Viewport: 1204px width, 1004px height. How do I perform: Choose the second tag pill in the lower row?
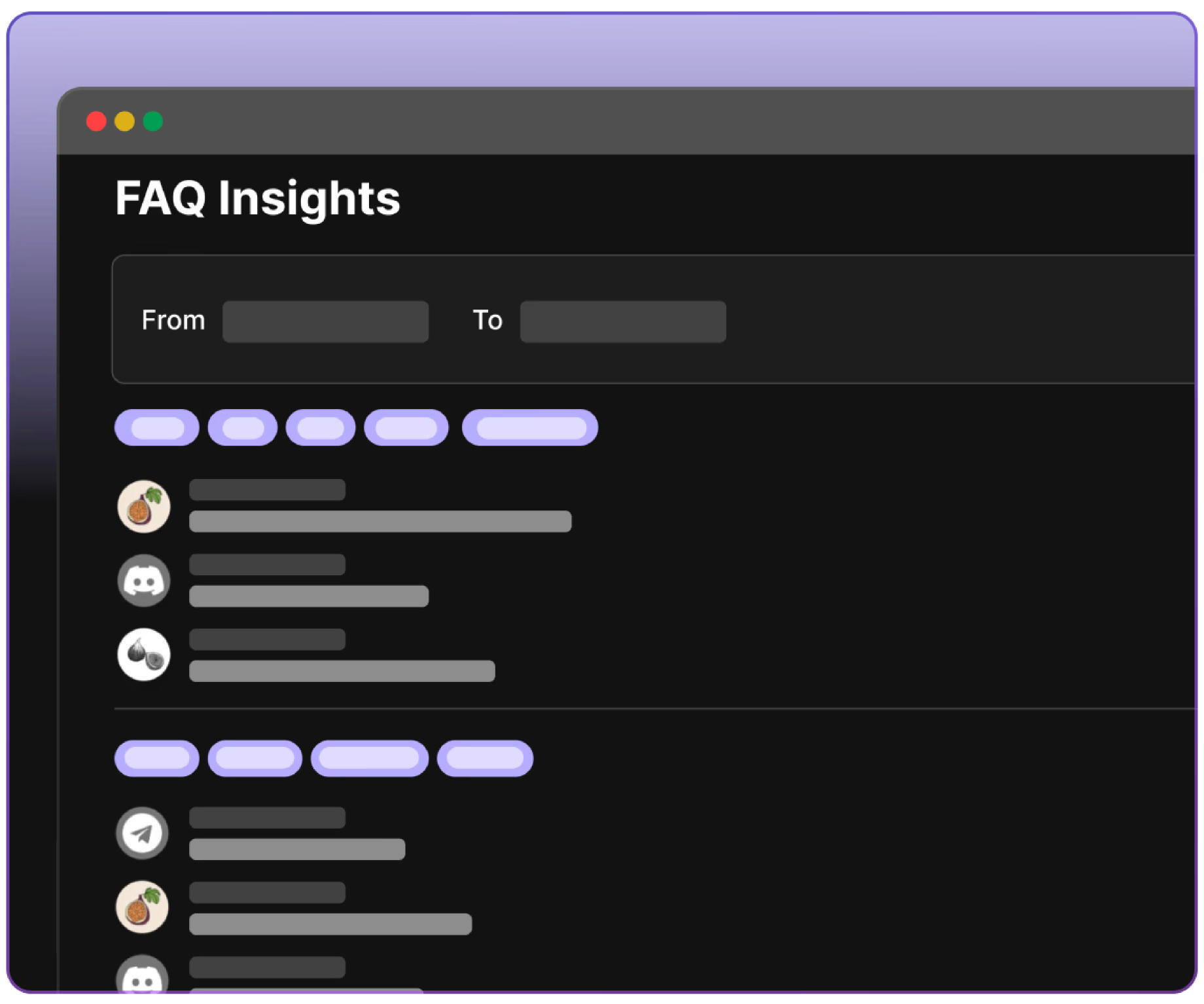point(255,759)
